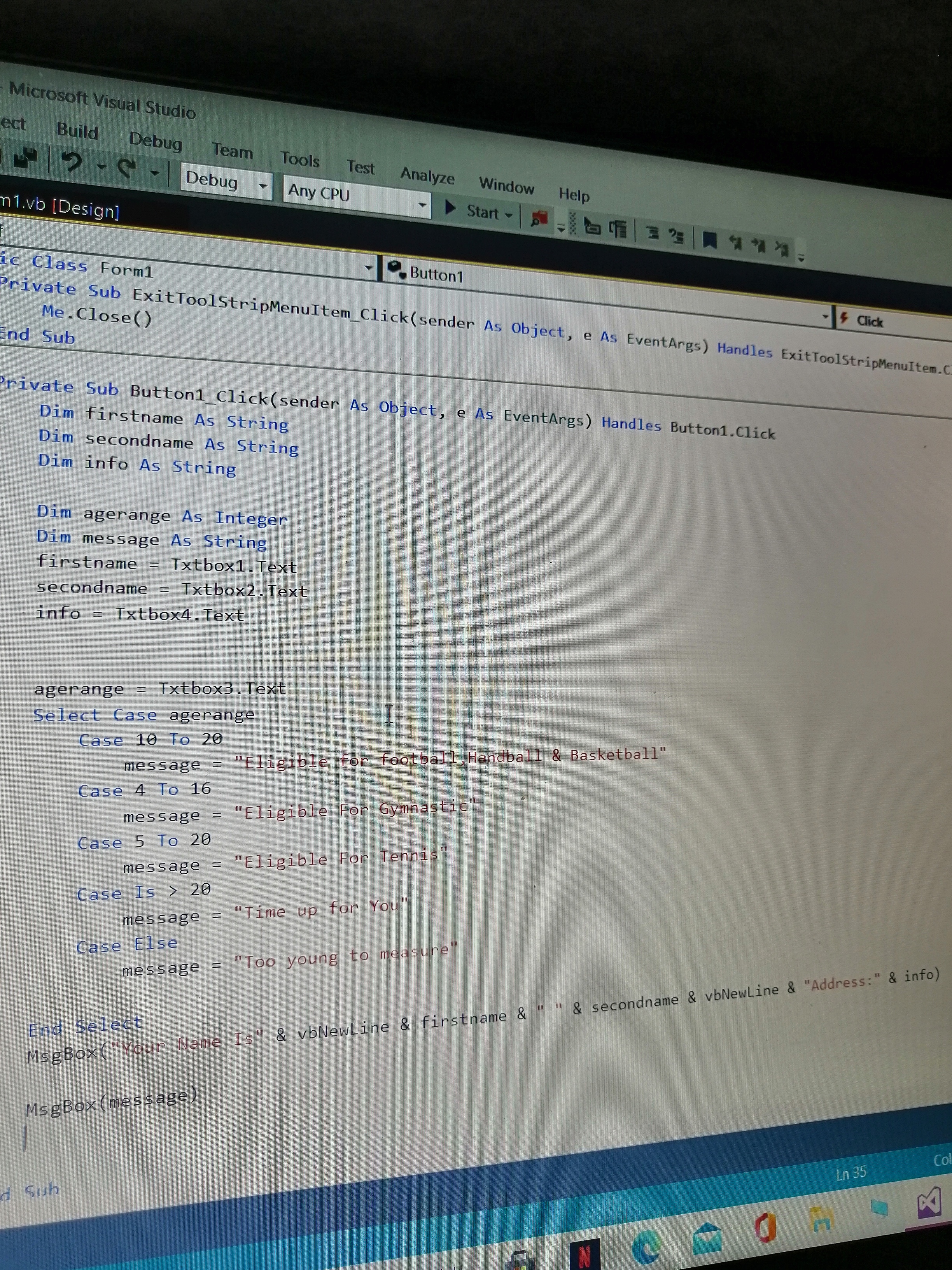This screenshot has height=1270, width=952.
Task: Click the Find in Files toolbar icon
Action: [539, 219]
